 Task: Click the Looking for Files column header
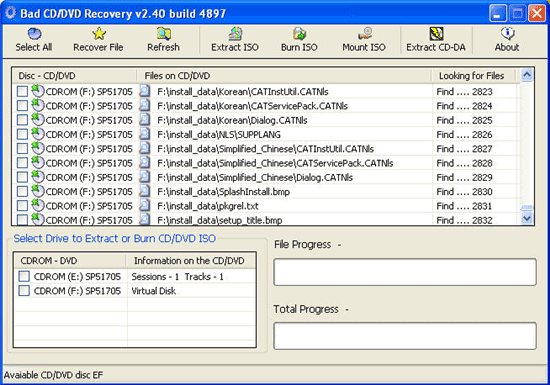point(473,76)
